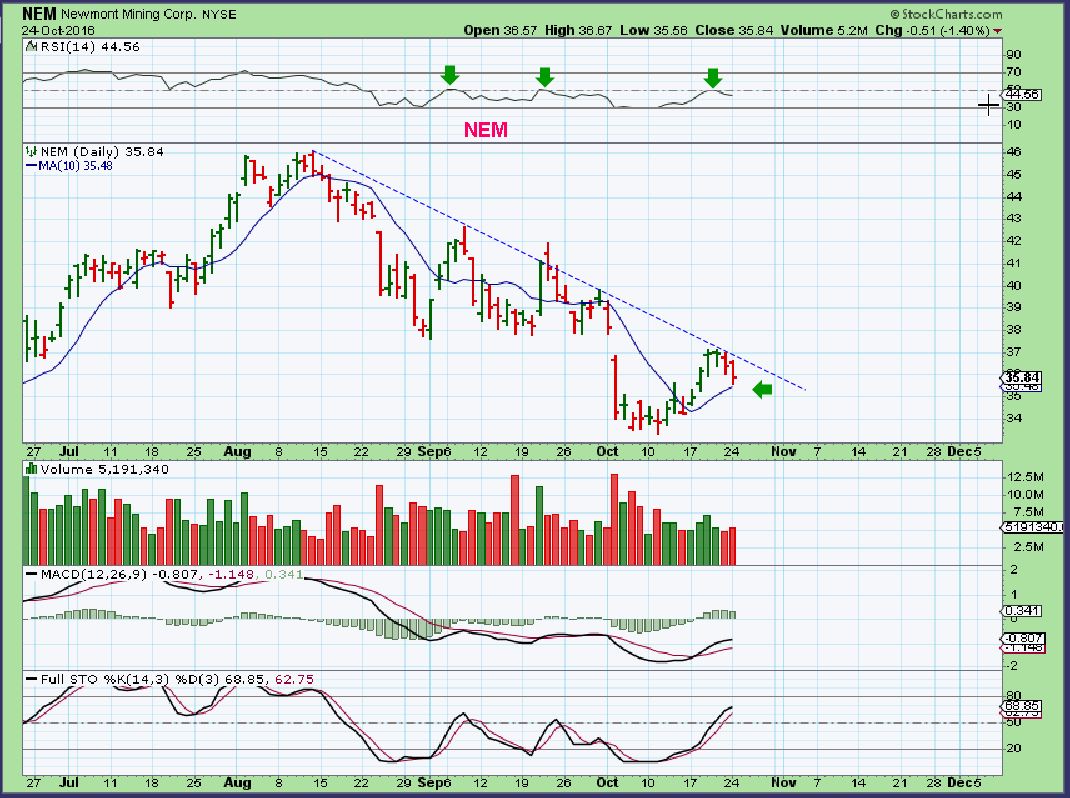Click the Newmont Mining Corp. NYSE company name
This screenshot has width=1070, height=798.
[x=149, y=14]
